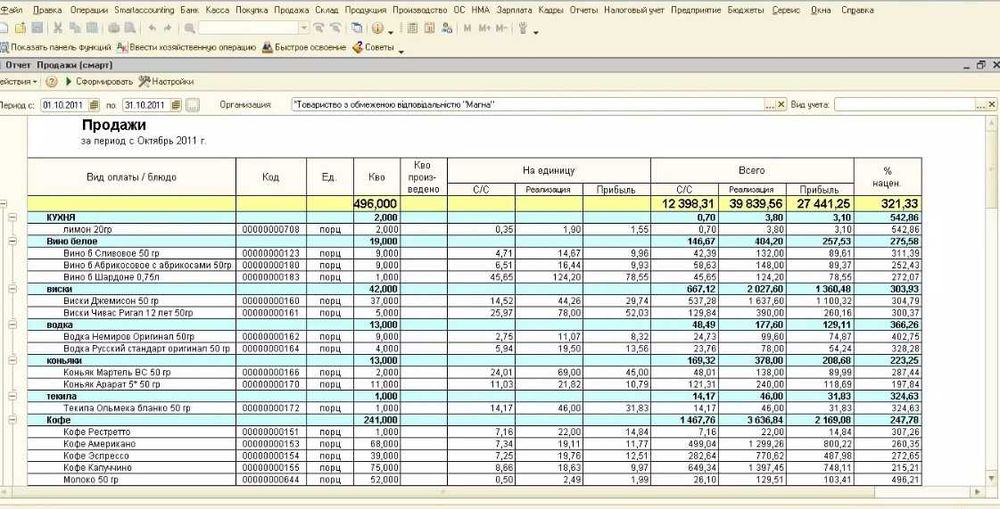
Task: Open the Настройки report settings
Action: tap(166, 82)
